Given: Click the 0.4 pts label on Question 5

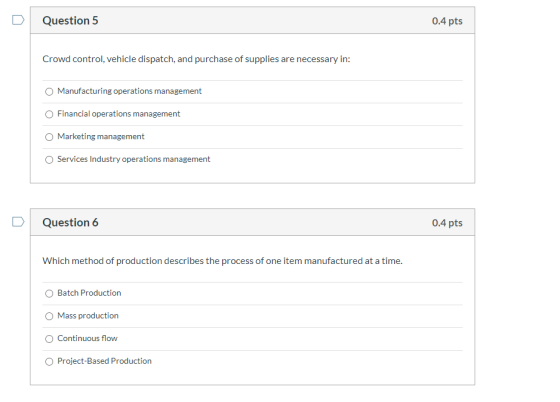Looking at the screenshot, I should point(447,21).
